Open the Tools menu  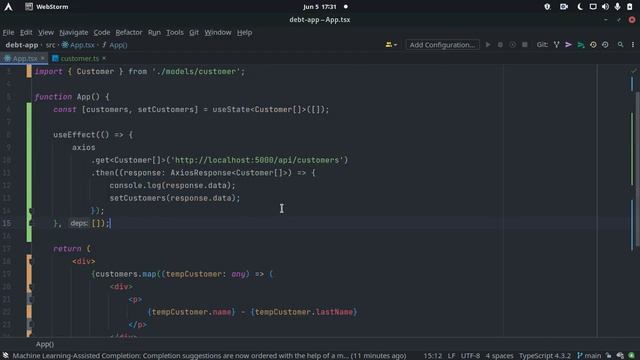[x=175, y=32]
